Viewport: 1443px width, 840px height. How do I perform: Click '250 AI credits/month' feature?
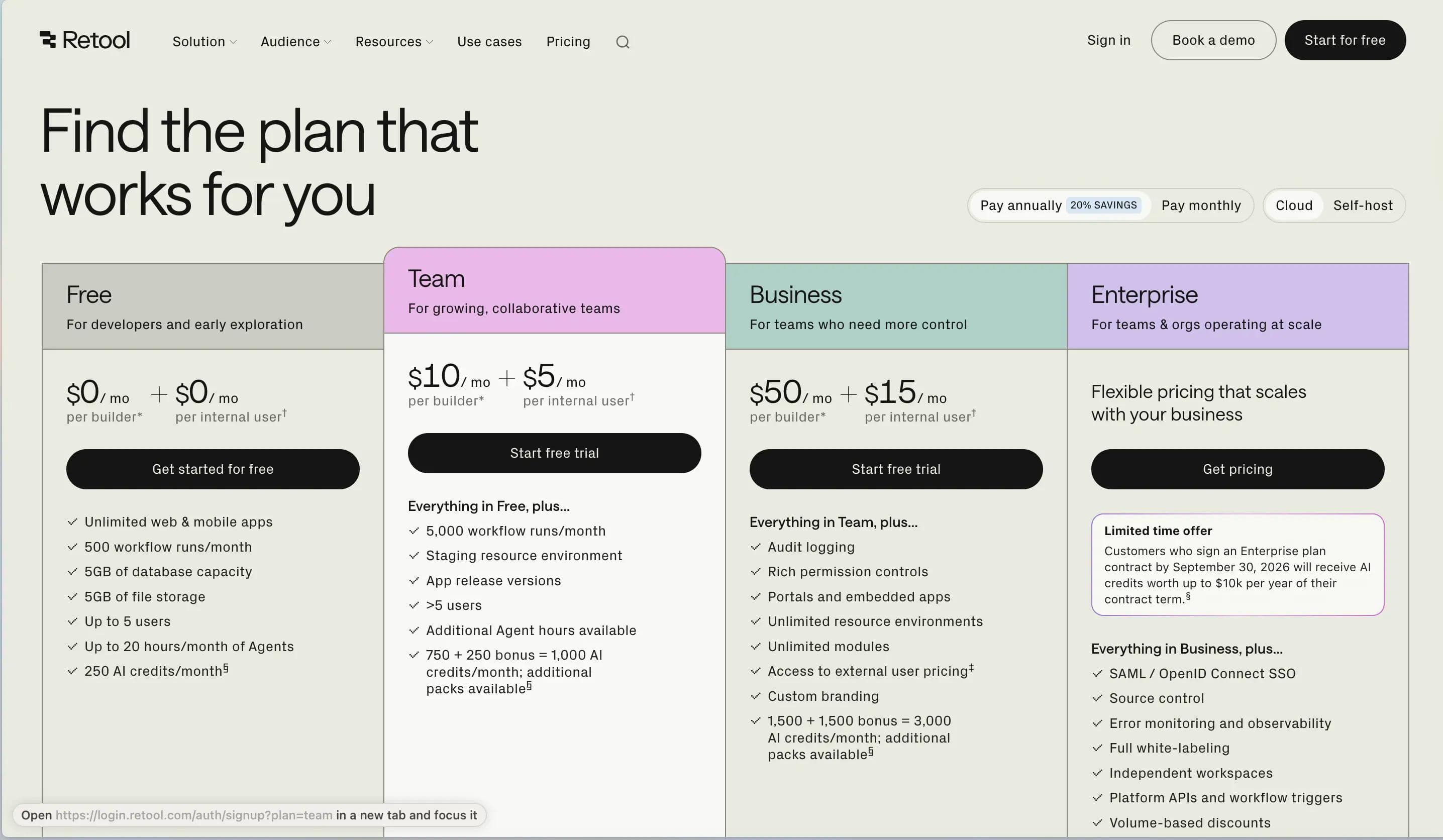(156, 671)
